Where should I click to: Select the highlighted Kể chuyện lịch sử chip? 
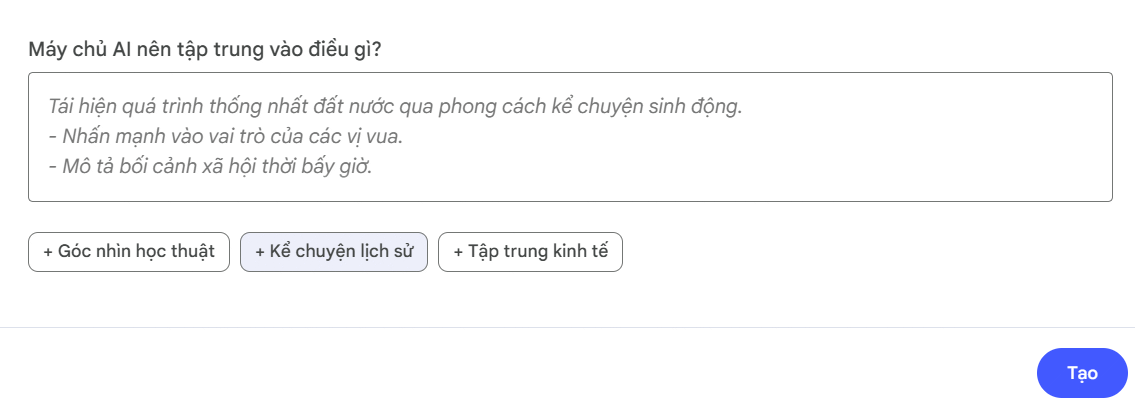click(x=334, y=252)
